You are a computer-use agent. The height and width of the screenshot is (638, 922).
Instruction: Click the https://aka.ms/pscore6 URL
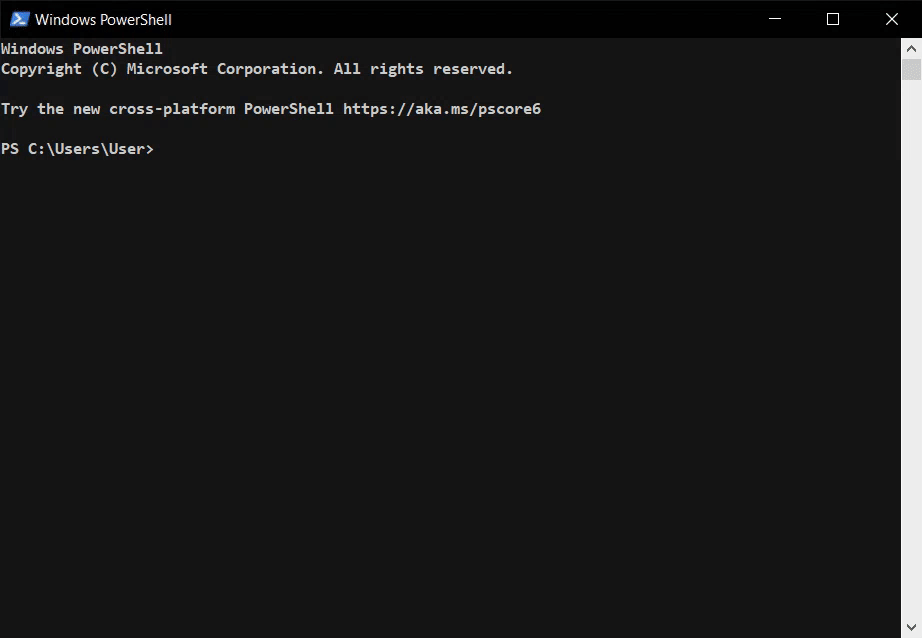[442, 109]
